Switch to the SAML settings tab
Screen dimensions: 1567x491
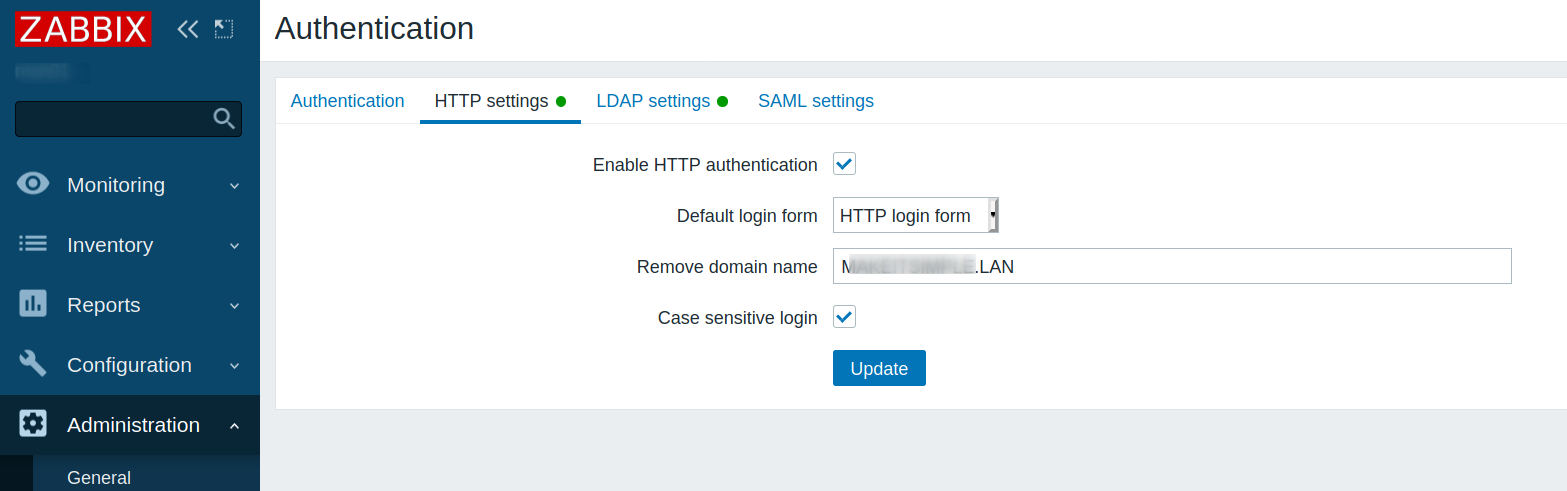[x=816, y=101]
